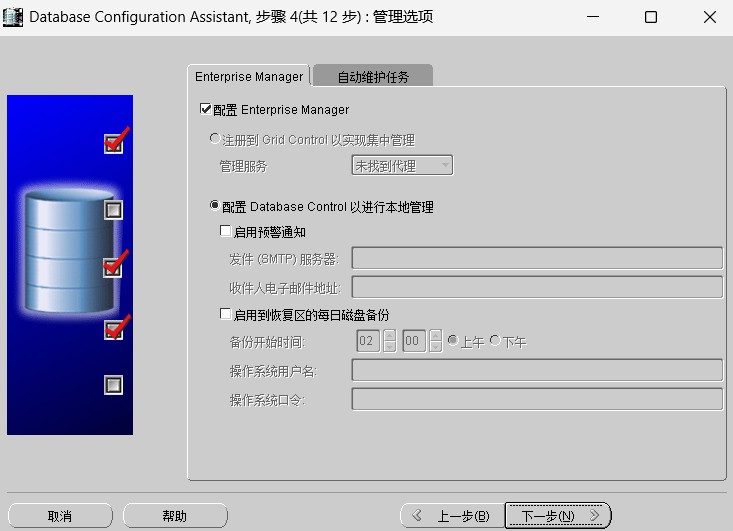Image resolution: width=733 pixels, height=531 pixels.
Task: Minimize the Database Configuration Assistant window
Action: coord(593,17)
